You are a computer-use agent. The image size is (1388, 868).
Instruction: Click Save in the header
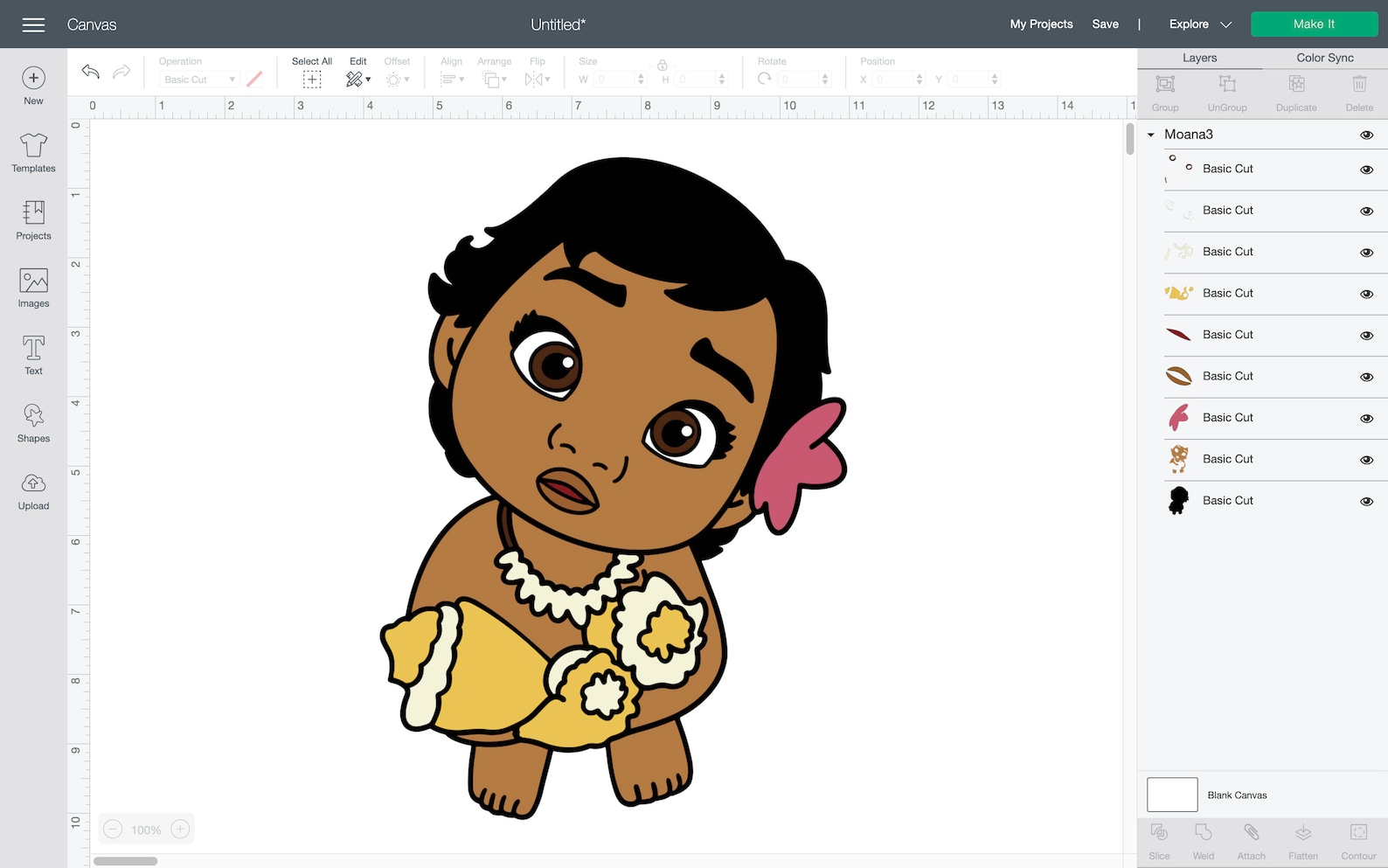coord(1105,24)
